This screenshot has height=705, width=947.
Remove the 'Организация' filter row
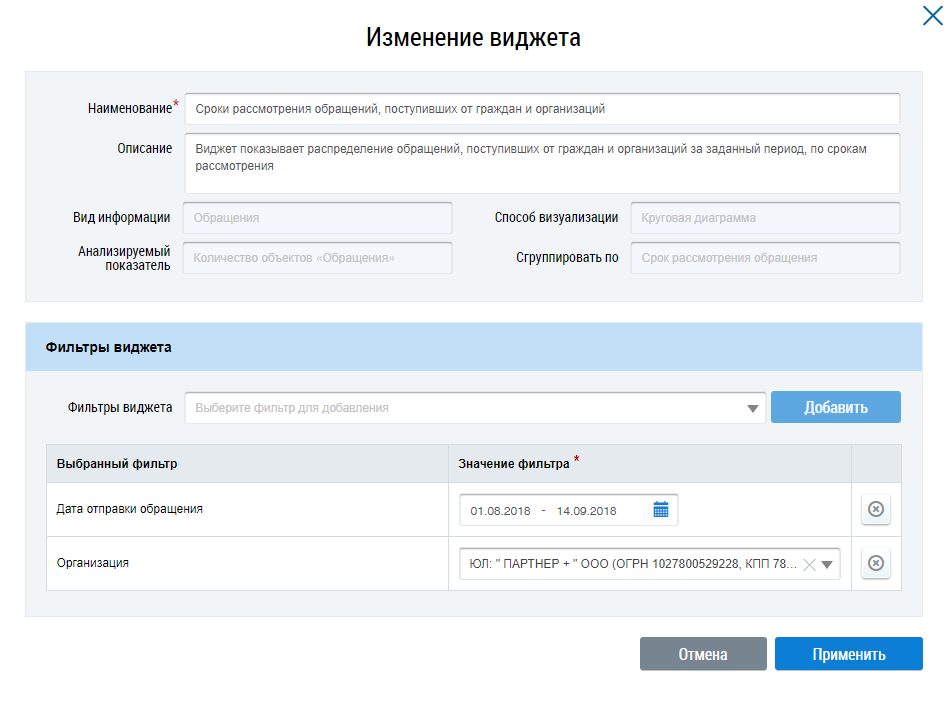click(875, 564)
